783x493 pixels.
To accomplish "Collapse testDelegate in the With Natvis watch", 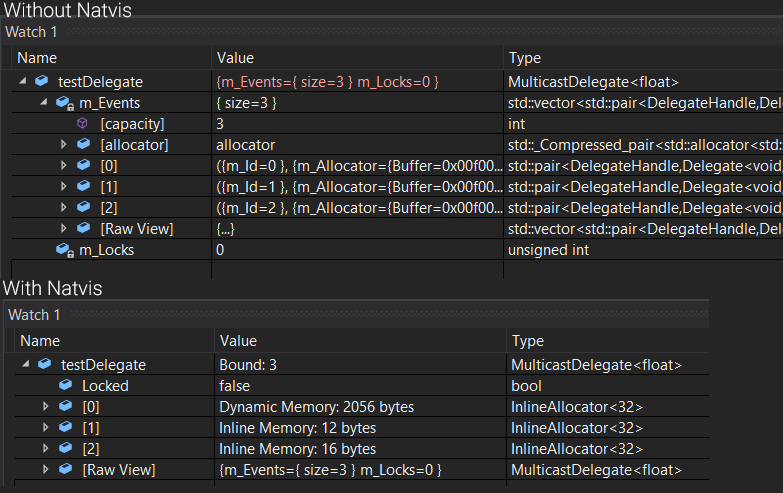I will click(x=26, y=364).
